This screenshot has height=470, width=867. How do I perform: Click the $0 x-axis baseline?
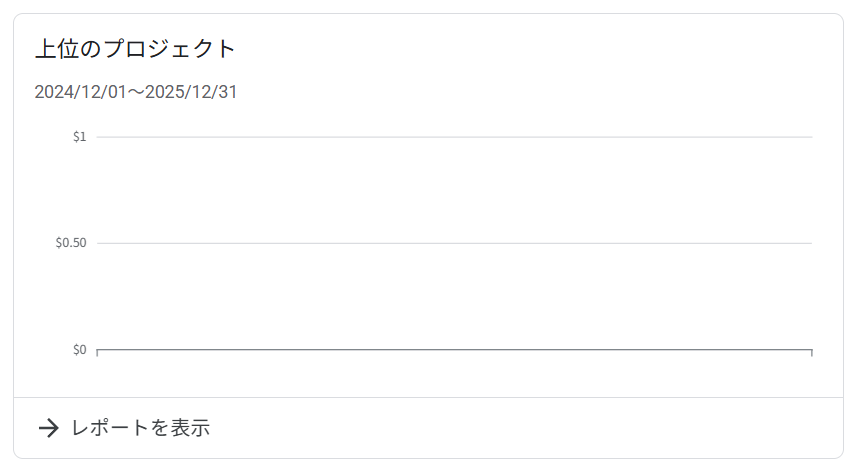coord(455,350)
